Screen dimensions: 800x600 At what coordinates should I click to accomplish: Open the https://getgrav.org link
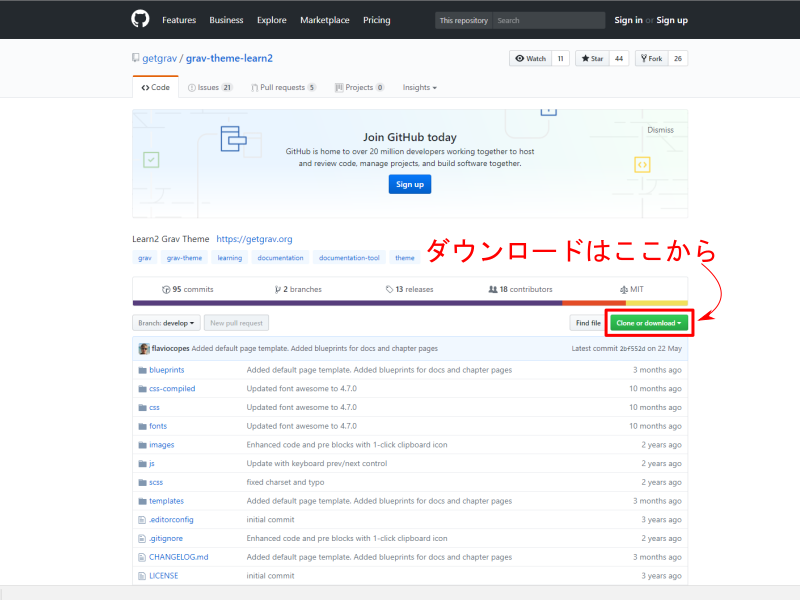(254, 239)
